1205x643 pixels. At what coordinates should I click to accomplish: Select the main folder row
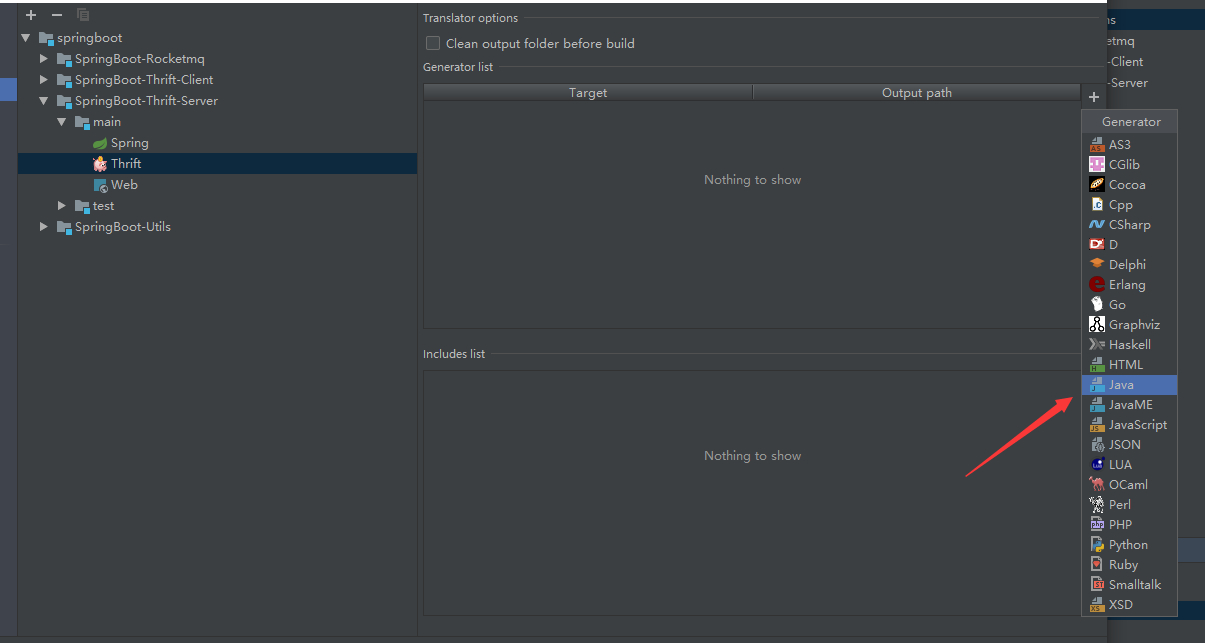pyautogui.click(x=217, y=122)
